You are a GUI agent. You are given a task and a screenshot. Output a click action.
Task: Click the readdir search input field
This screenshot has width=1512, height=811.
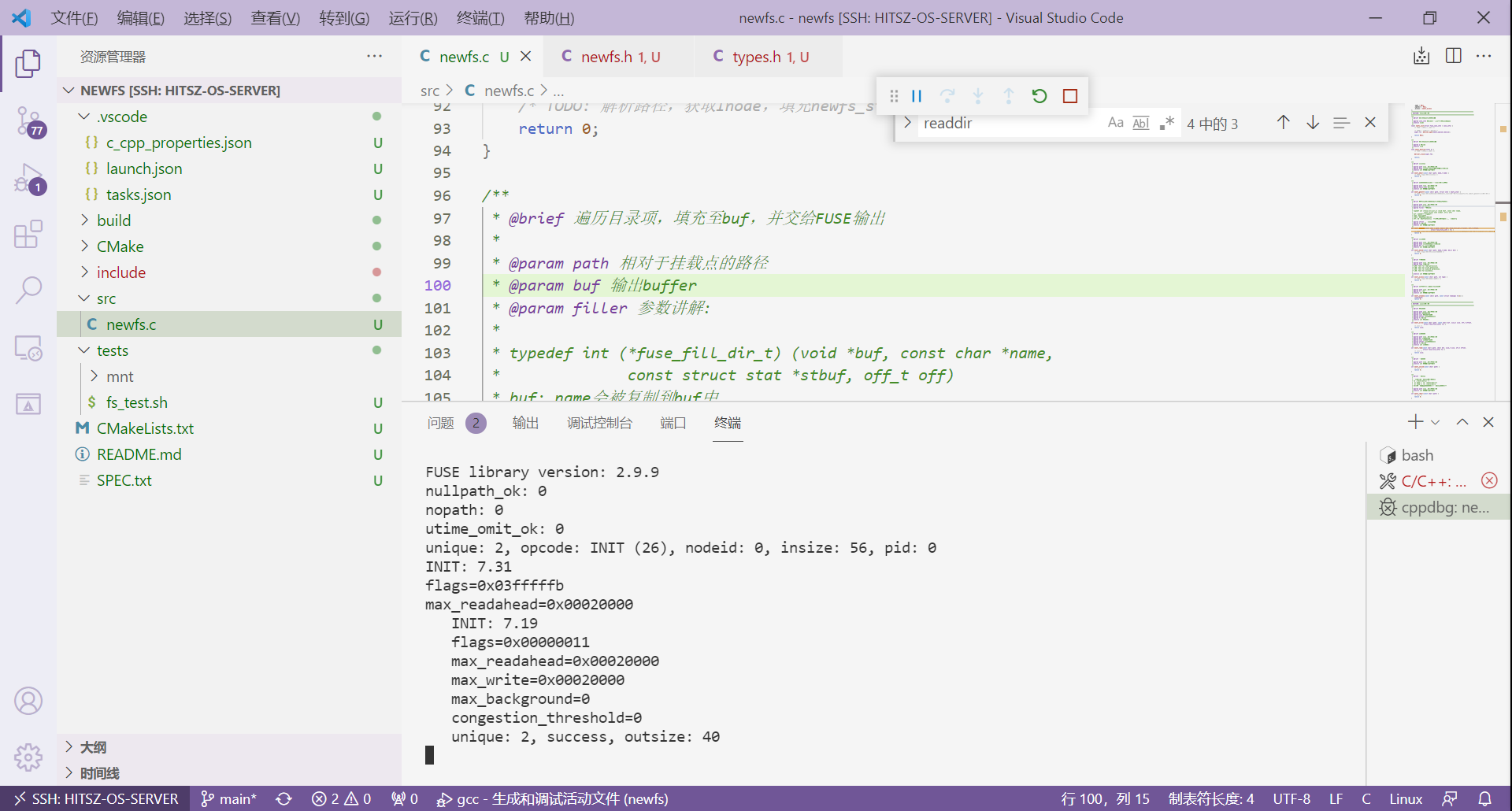point(1008,124)
